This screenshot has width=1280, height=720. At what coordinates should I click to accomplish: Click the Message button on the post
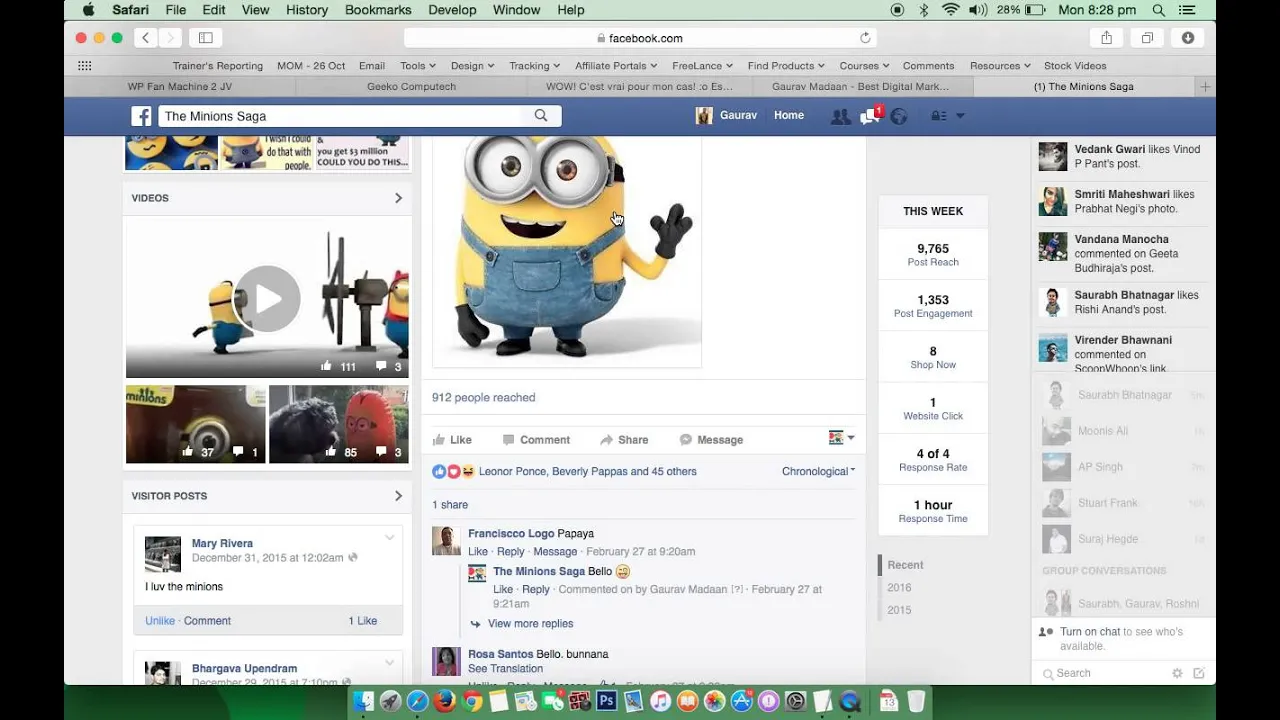711,440
